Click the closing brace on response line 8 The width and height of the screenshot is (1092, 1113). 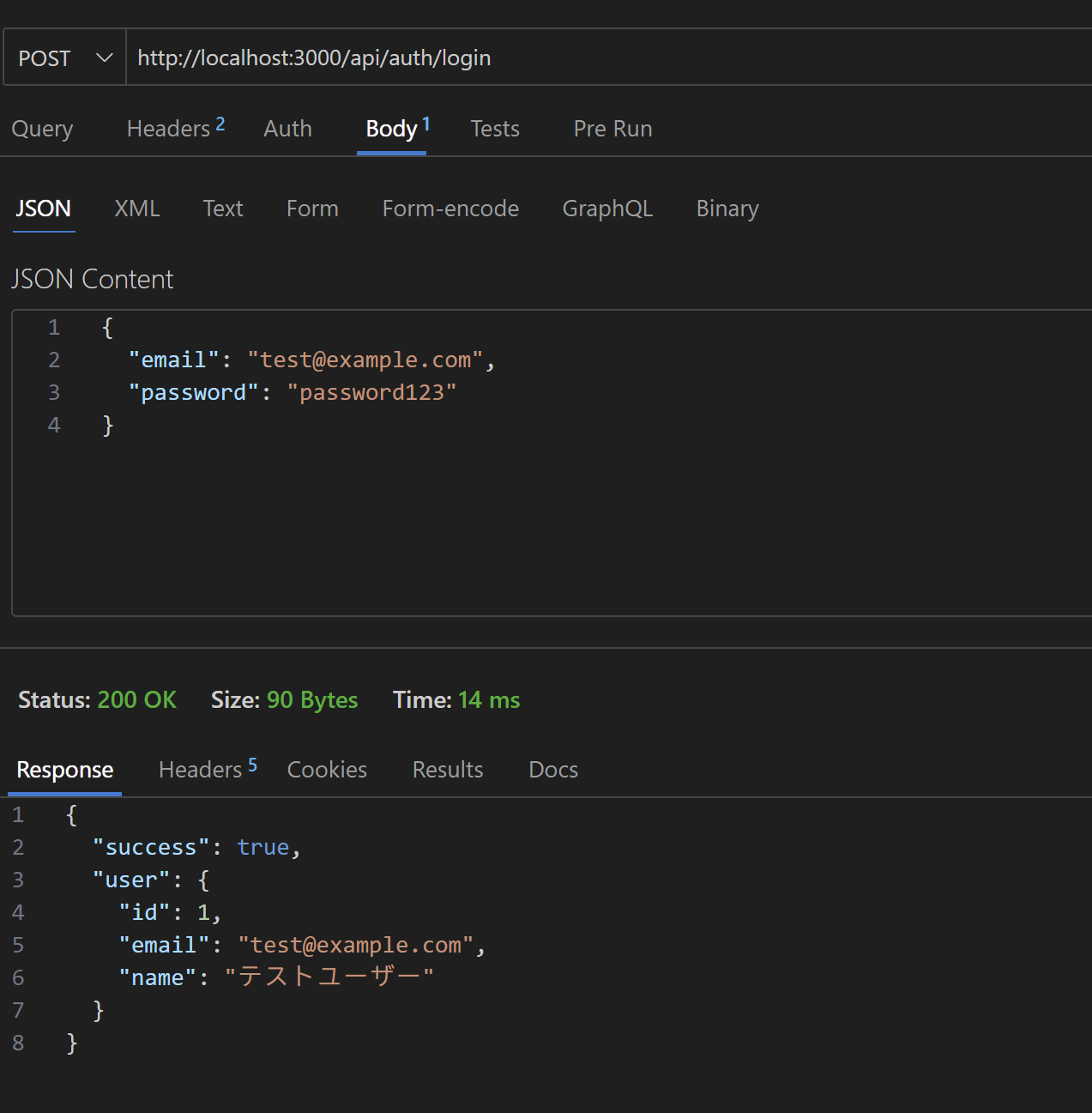72,1043
